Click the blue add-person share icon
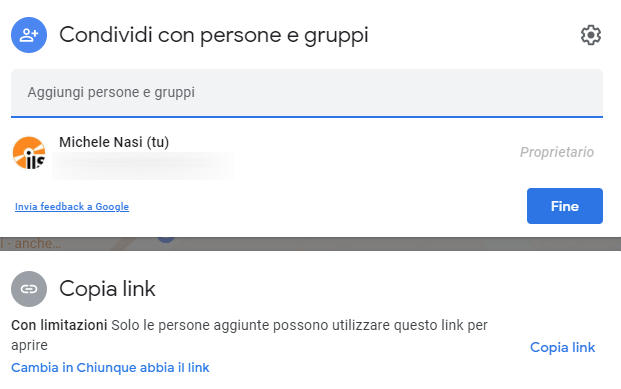Viewport: 621px width, 389px height. click(29, 35)
